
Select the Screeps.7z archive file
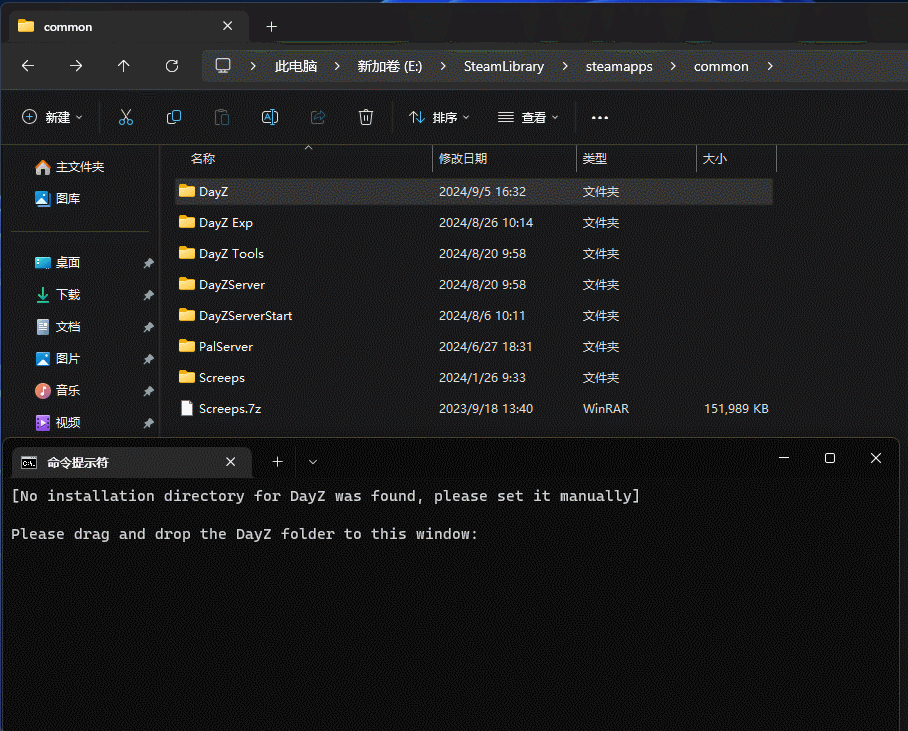pos(229,408)
